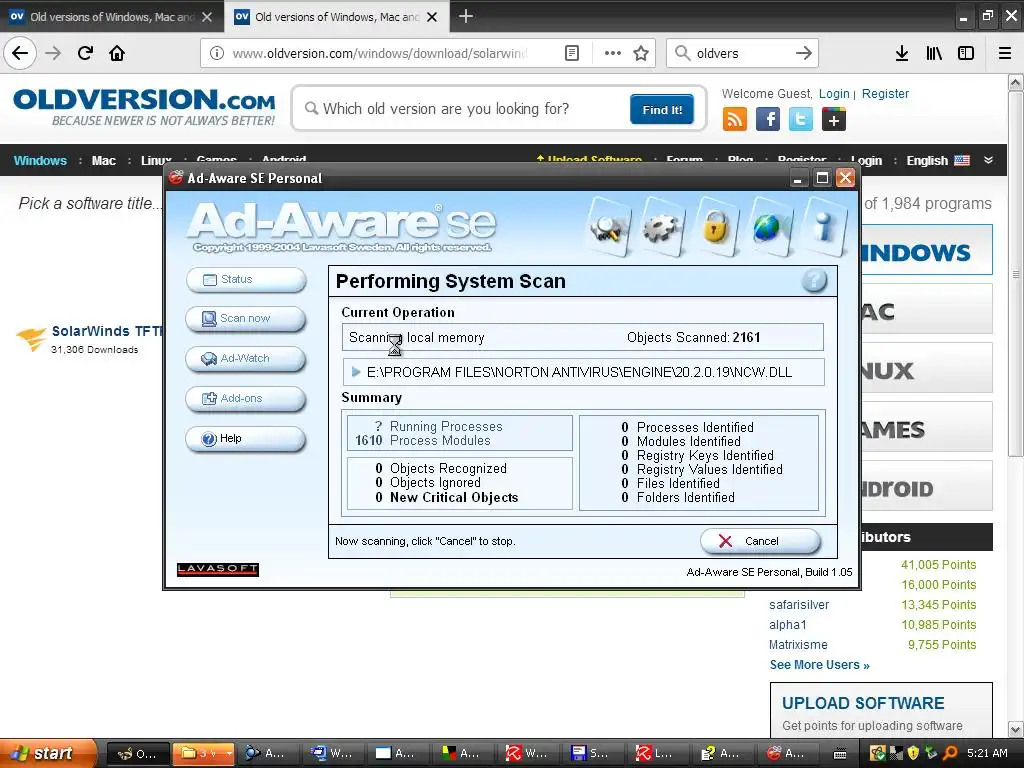
Task: Open the Firefox hamburger menu
Action: (x=1004, y=53)
